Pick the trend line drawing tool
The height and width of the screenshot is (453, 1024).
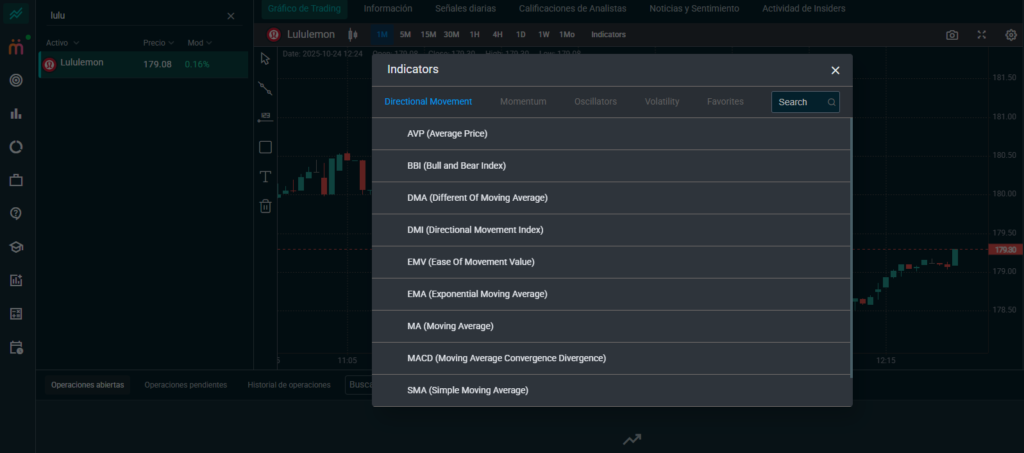click(265, 88)
